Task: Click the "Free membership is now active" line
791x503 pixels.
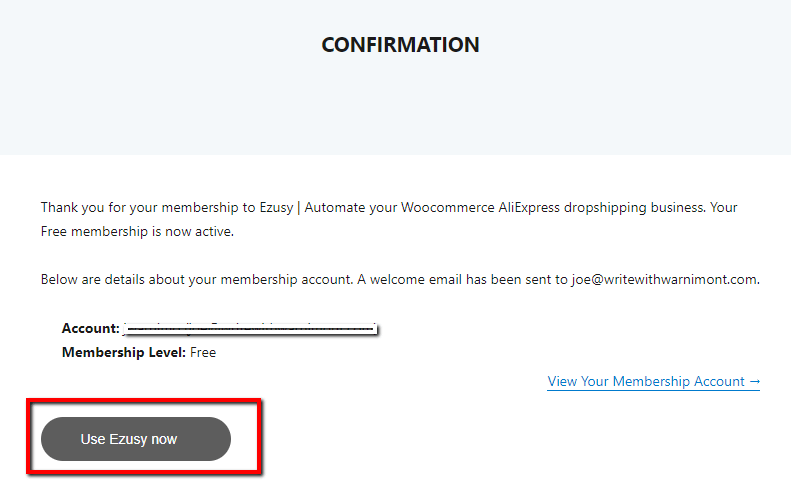Action: 138,231
